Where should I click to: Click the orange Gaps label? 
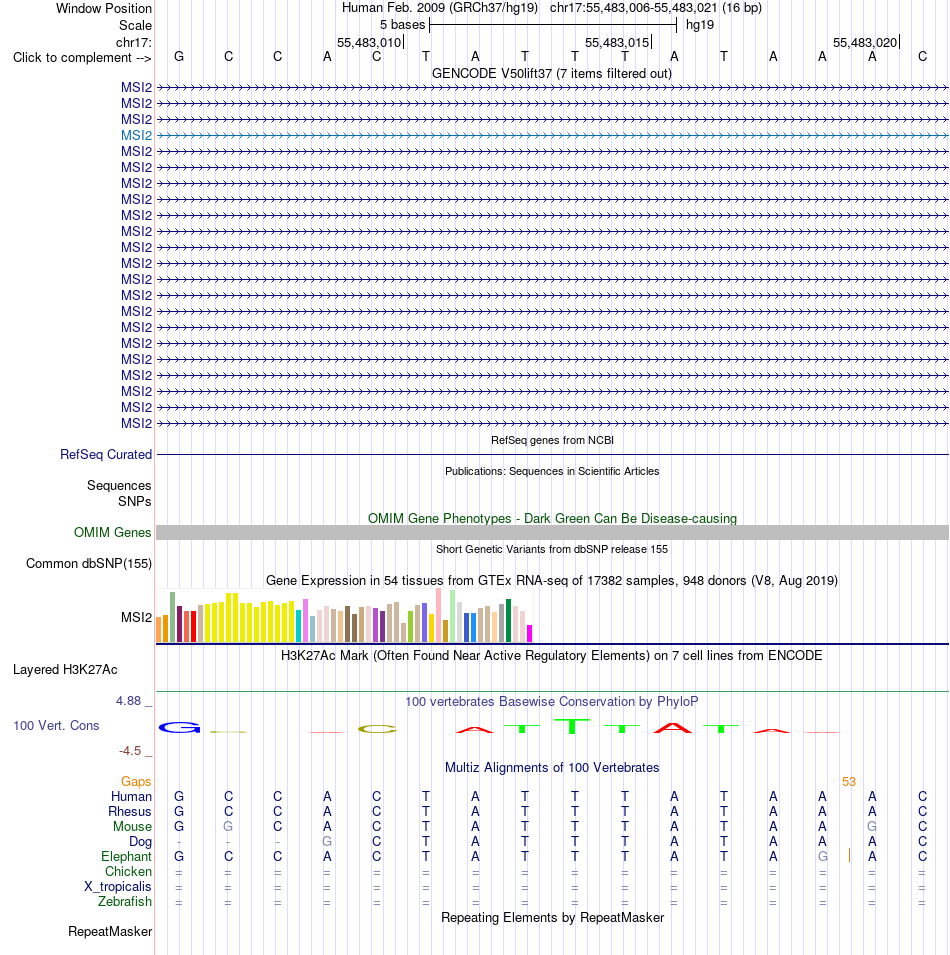coord(136,781)
